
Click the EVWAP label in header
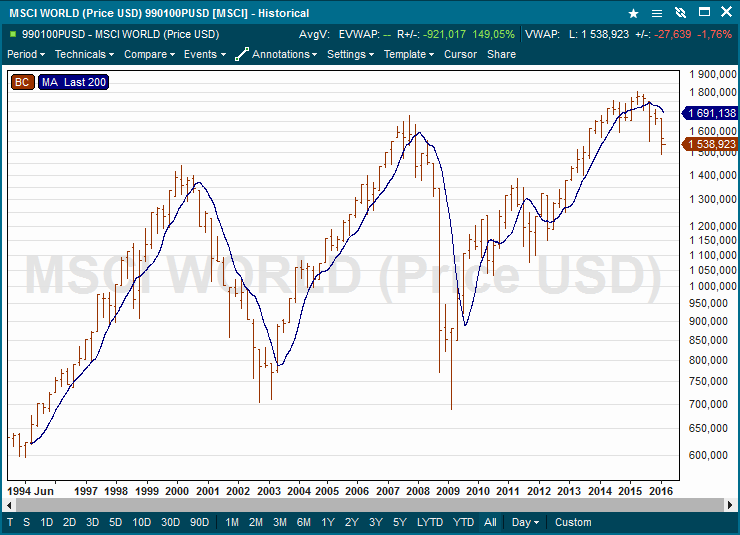359,34
